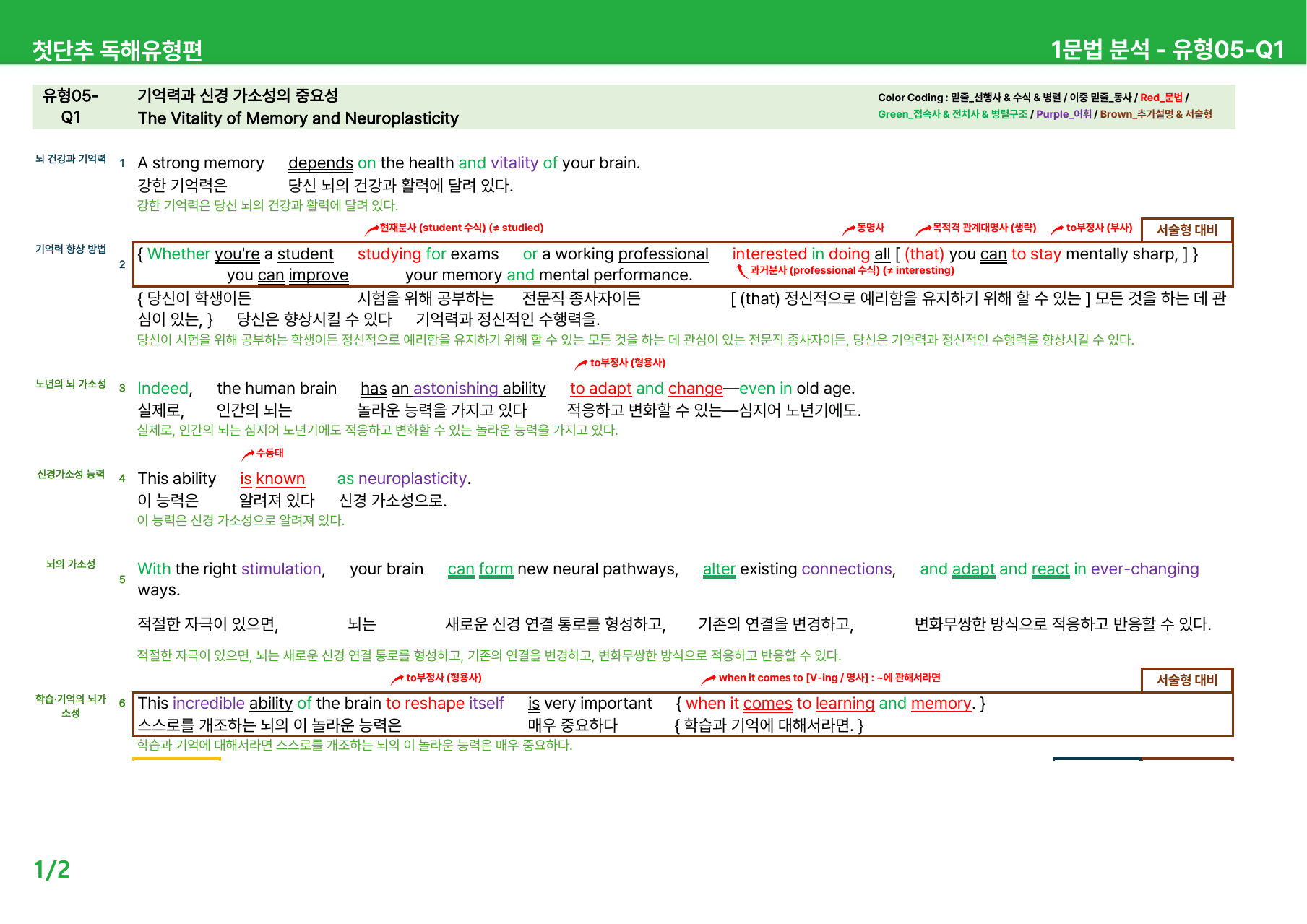Viewport: 1307px width, 924px height.
Task: Click annotation 'when it comes to [V-ing / 명사]'
Action: (829, 678)
